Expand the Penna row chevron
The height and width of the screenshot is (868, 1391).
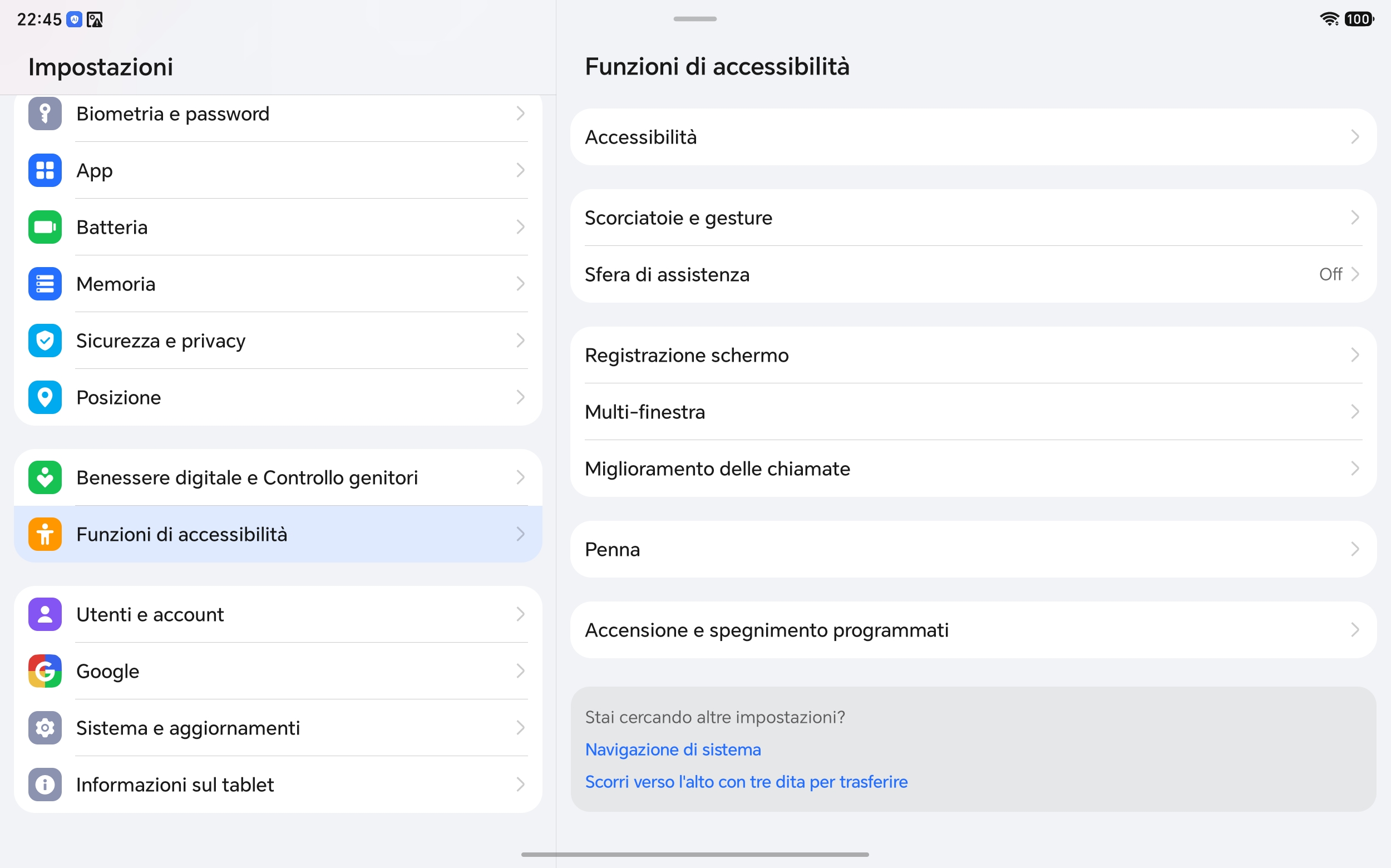pos(1355,549)
